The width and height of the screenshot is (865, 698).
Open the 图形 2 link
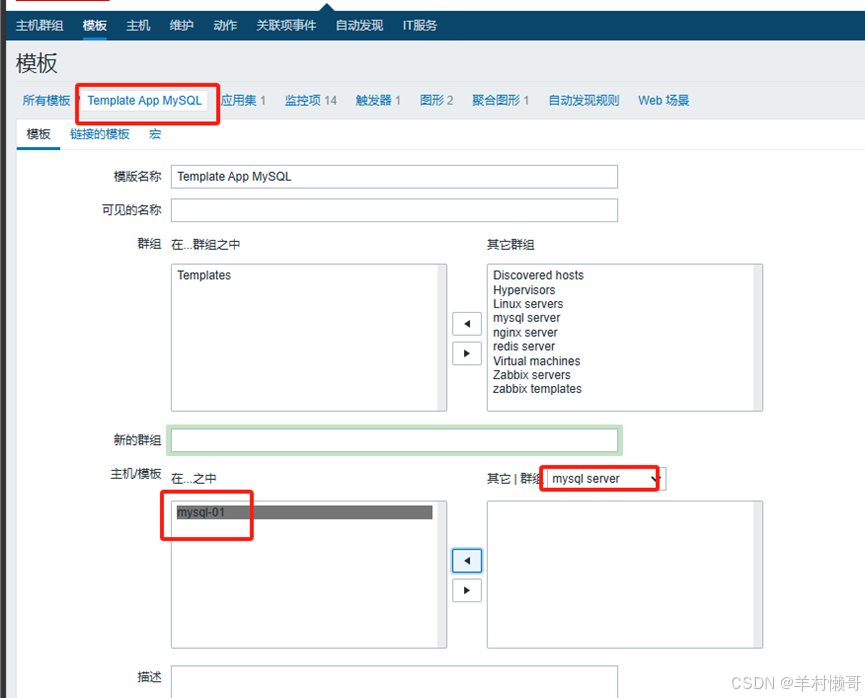click(x=436, y=100)
